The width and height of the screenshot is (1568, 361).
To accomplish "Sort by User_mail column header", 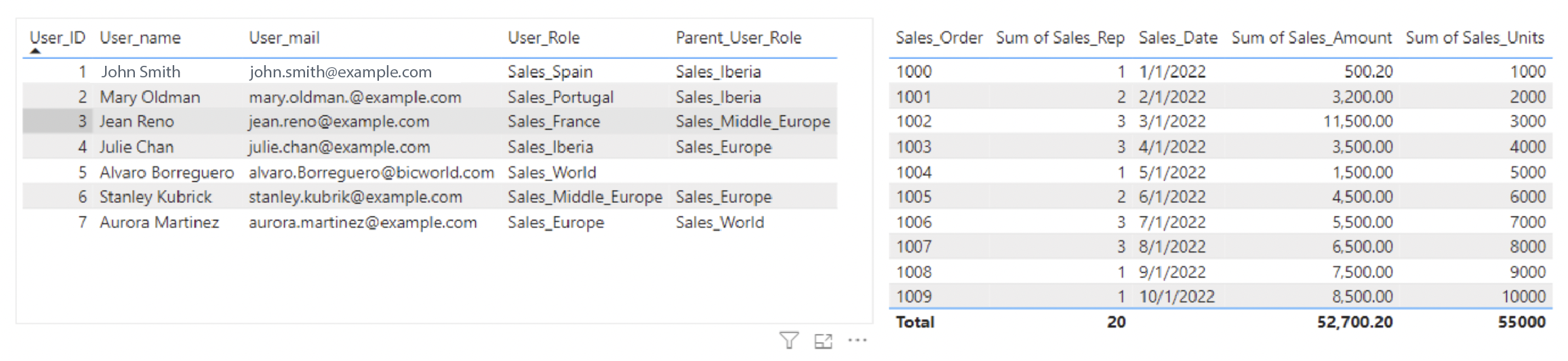I will (284, 38).
